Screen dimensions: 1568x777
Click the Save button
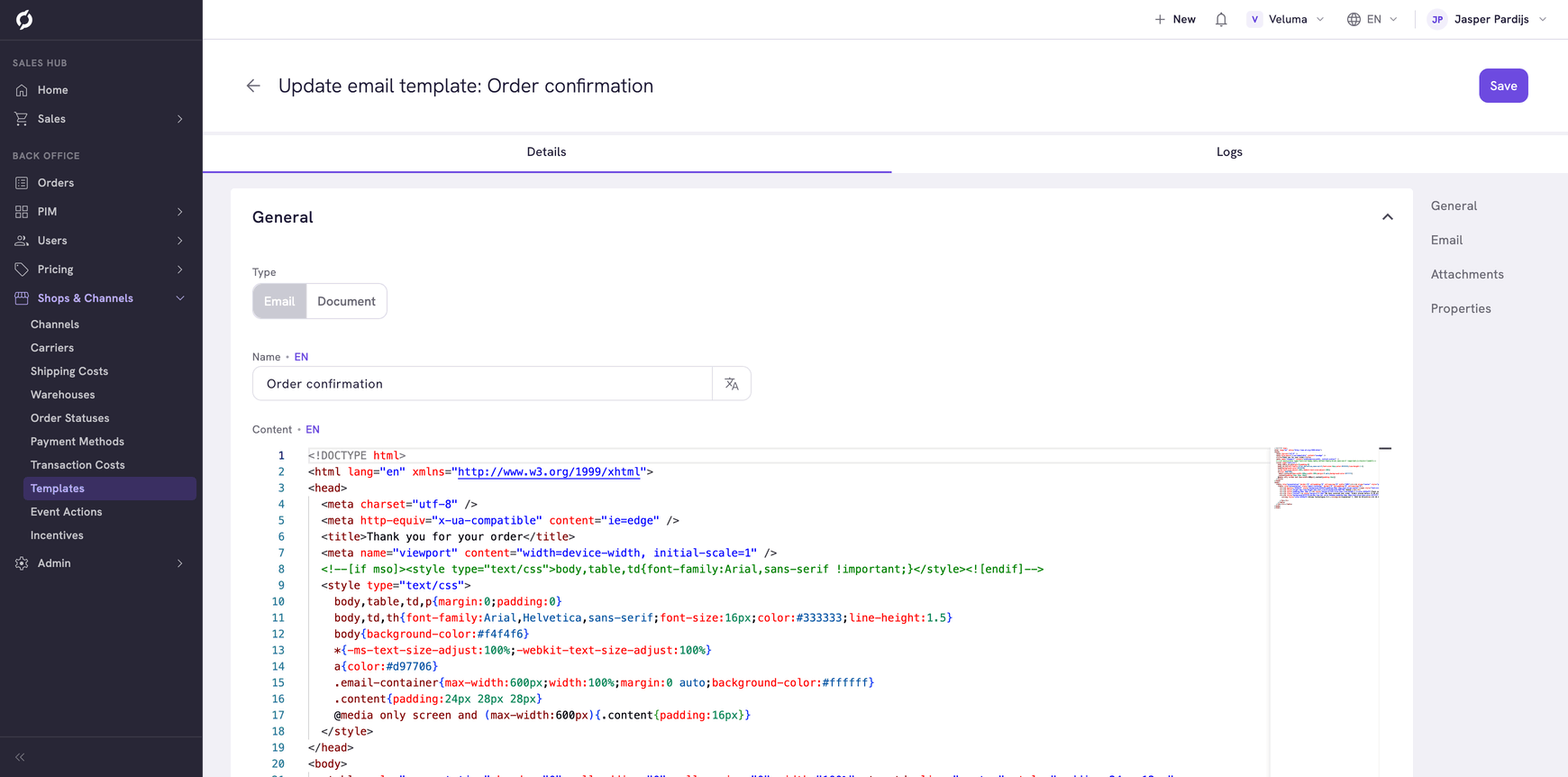(x=1503, y=86)
